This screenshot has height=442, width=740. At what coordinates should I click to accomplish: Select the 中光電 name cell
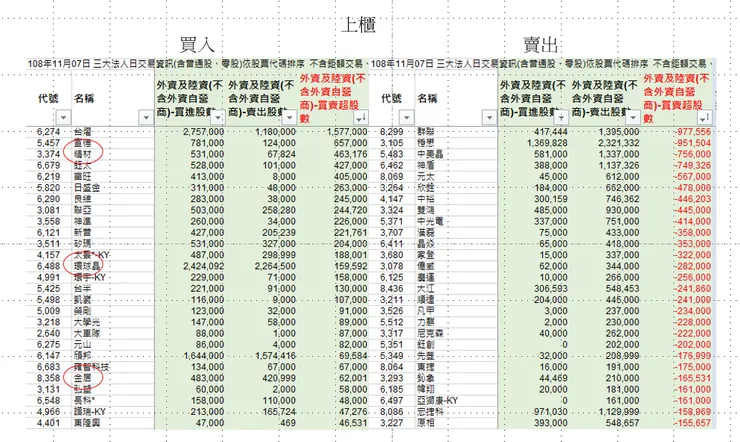click(430, 221)
